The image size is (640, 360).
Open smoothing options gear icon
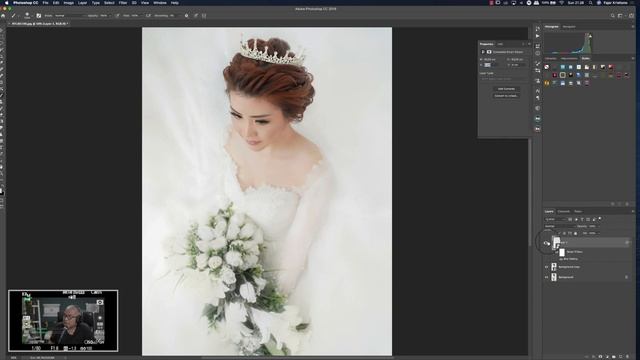(x=187, y=16)
